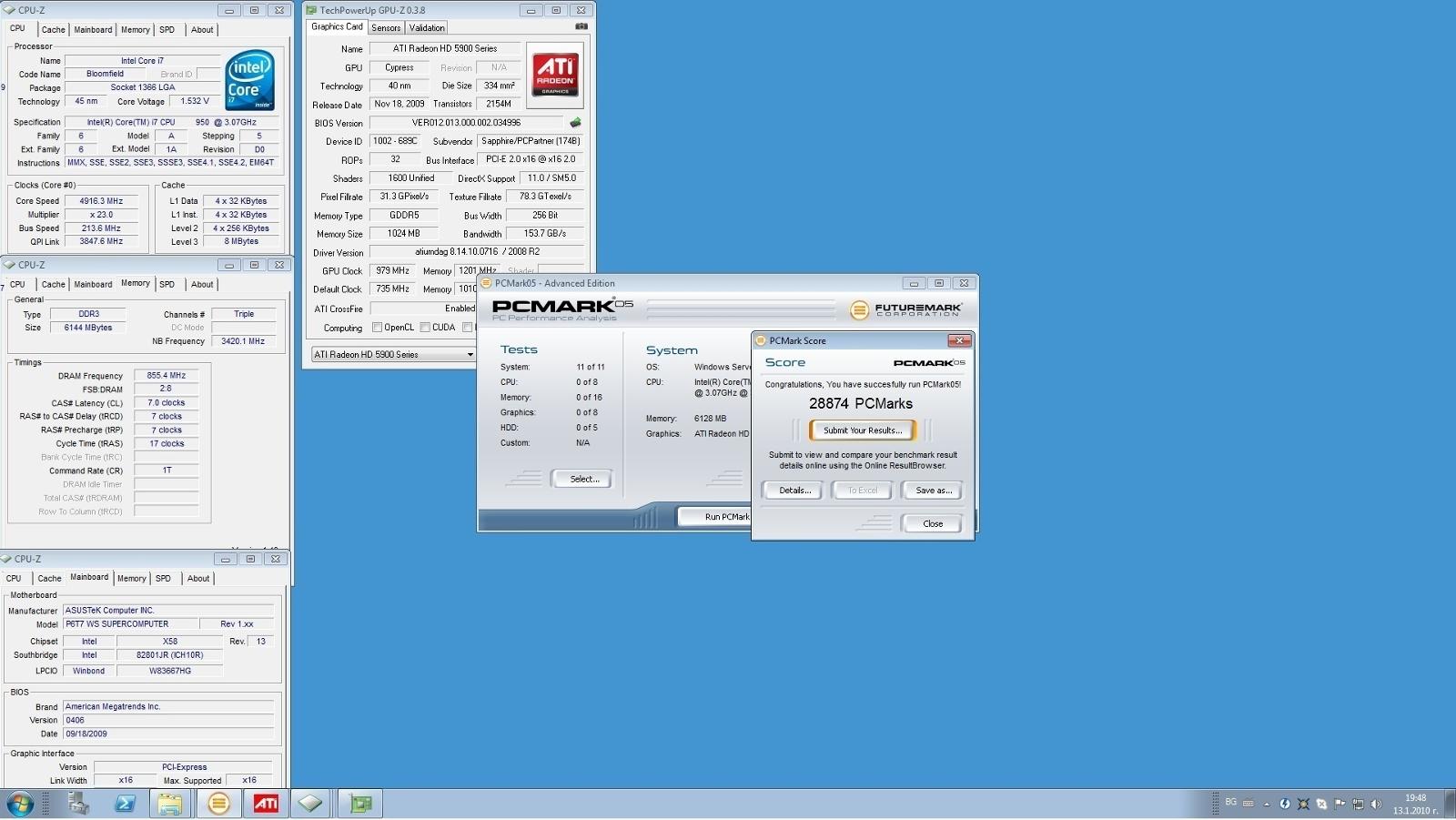The image size is (1456, 820).
Task: Click the CPU-Z chip icon on the taskbar
Action: coord(310,804)
